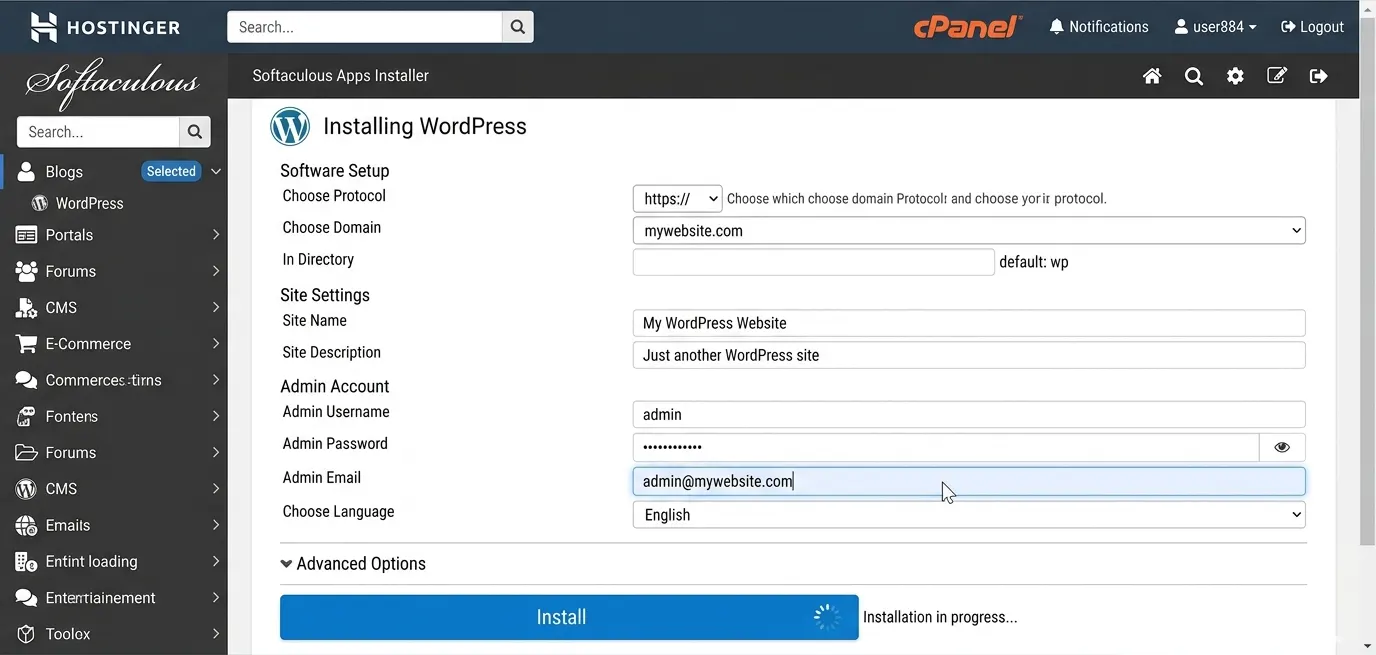Image resolution: width=1376 pixels, height=655 pixels.
Task: Click the 'default: wp' hint text
Action: click(1034, 262)
